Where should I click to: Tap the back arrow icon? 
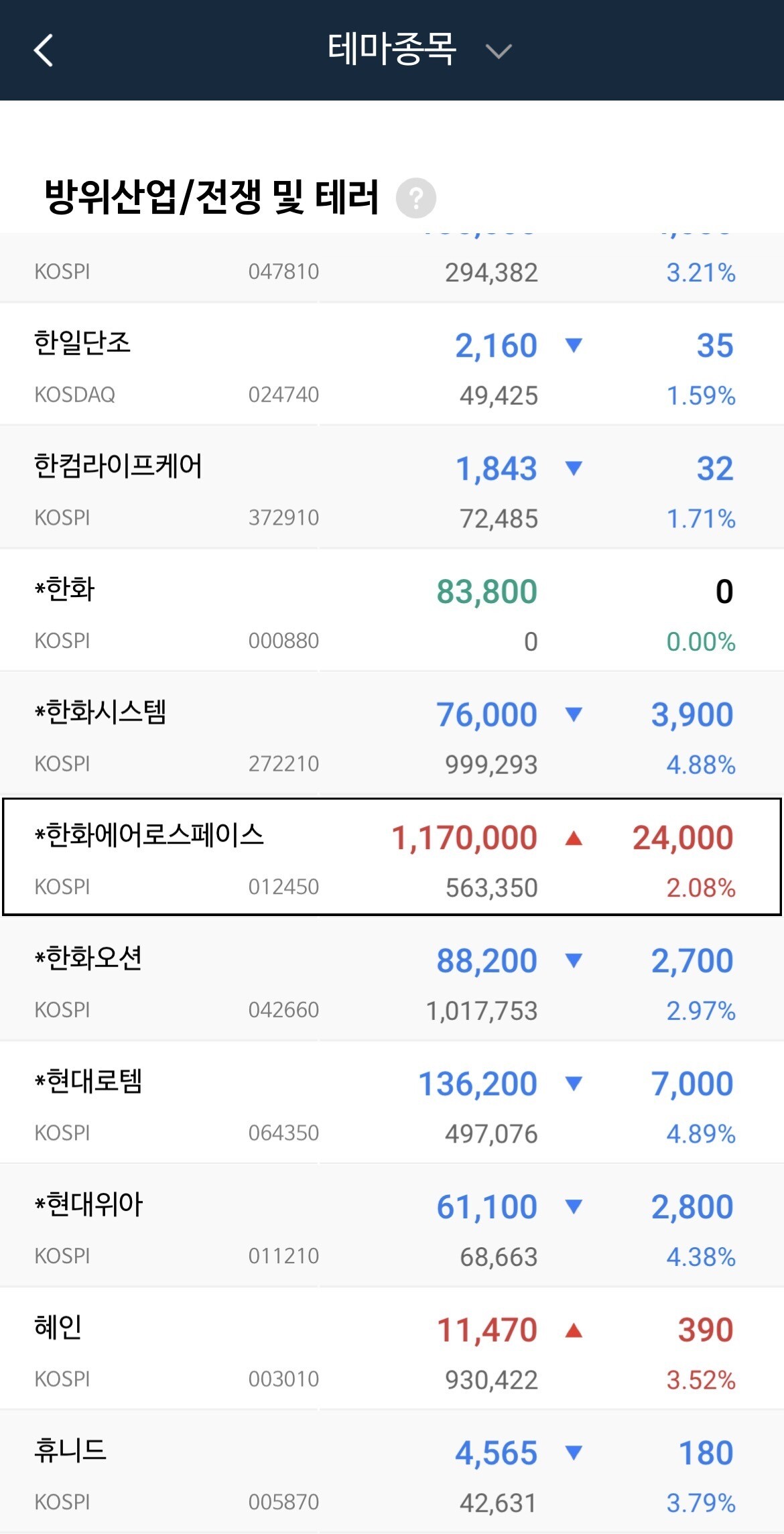pos(44,50)
